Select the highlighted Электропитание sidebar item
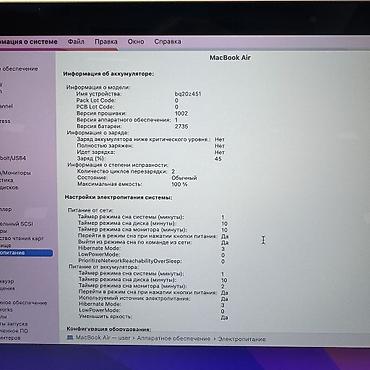Screen dimensions: 370x370 (x=26, y=253)
